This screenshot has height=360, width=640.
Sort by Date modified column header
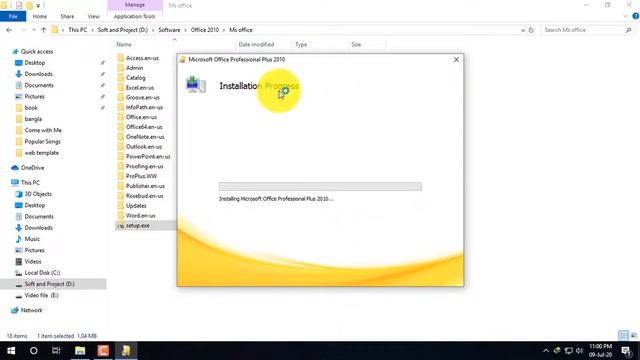coord(256,44)
